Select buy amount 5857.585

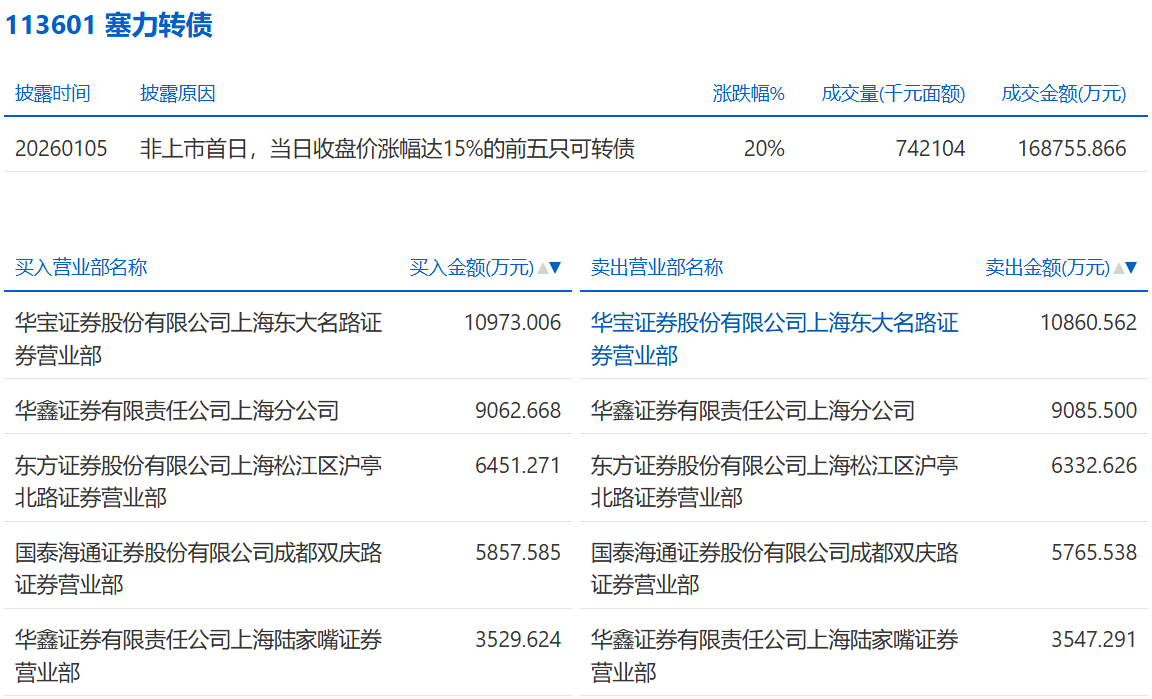pos(518,552)
